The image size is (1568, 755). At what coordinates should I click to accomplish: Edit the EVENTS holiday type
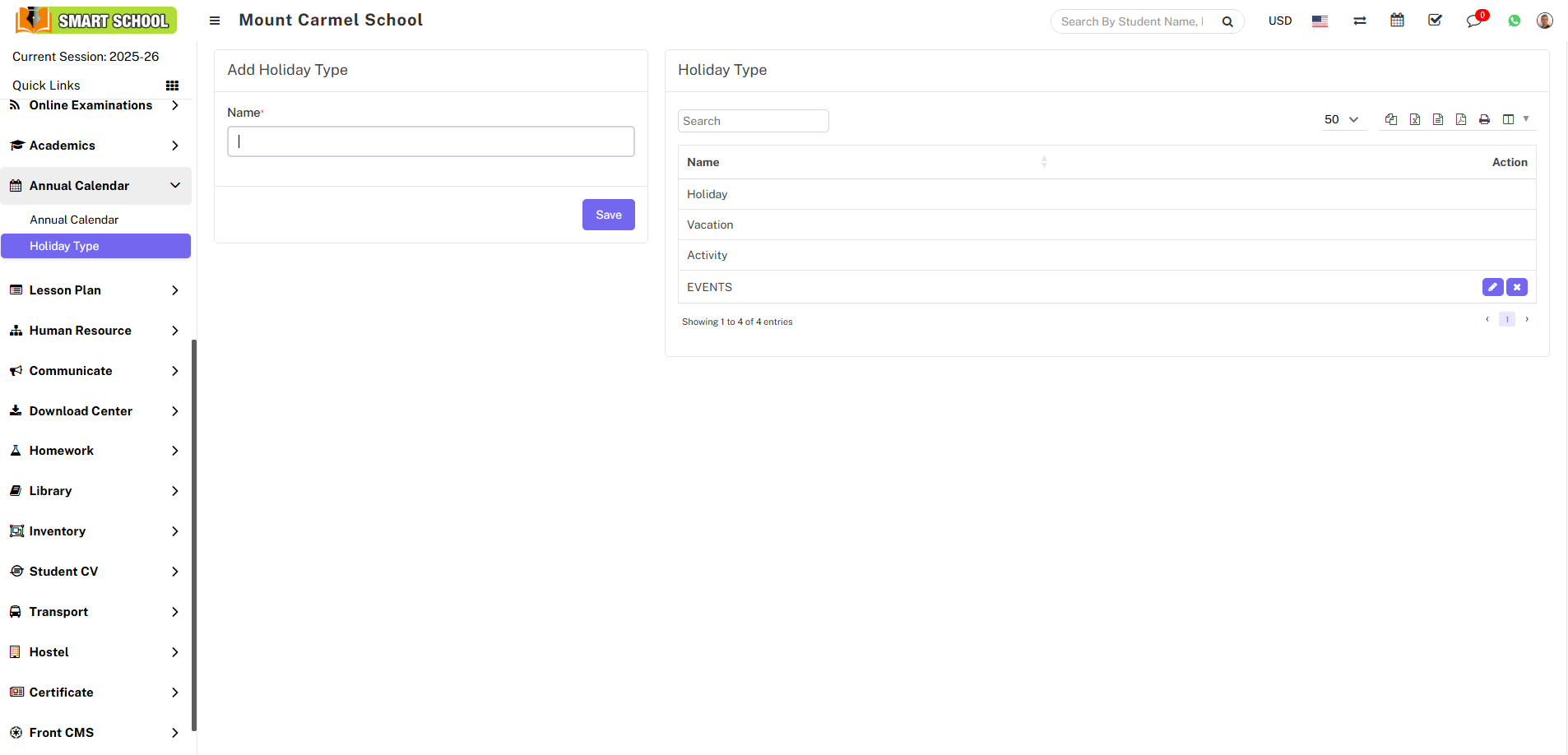pos(1492,287)
